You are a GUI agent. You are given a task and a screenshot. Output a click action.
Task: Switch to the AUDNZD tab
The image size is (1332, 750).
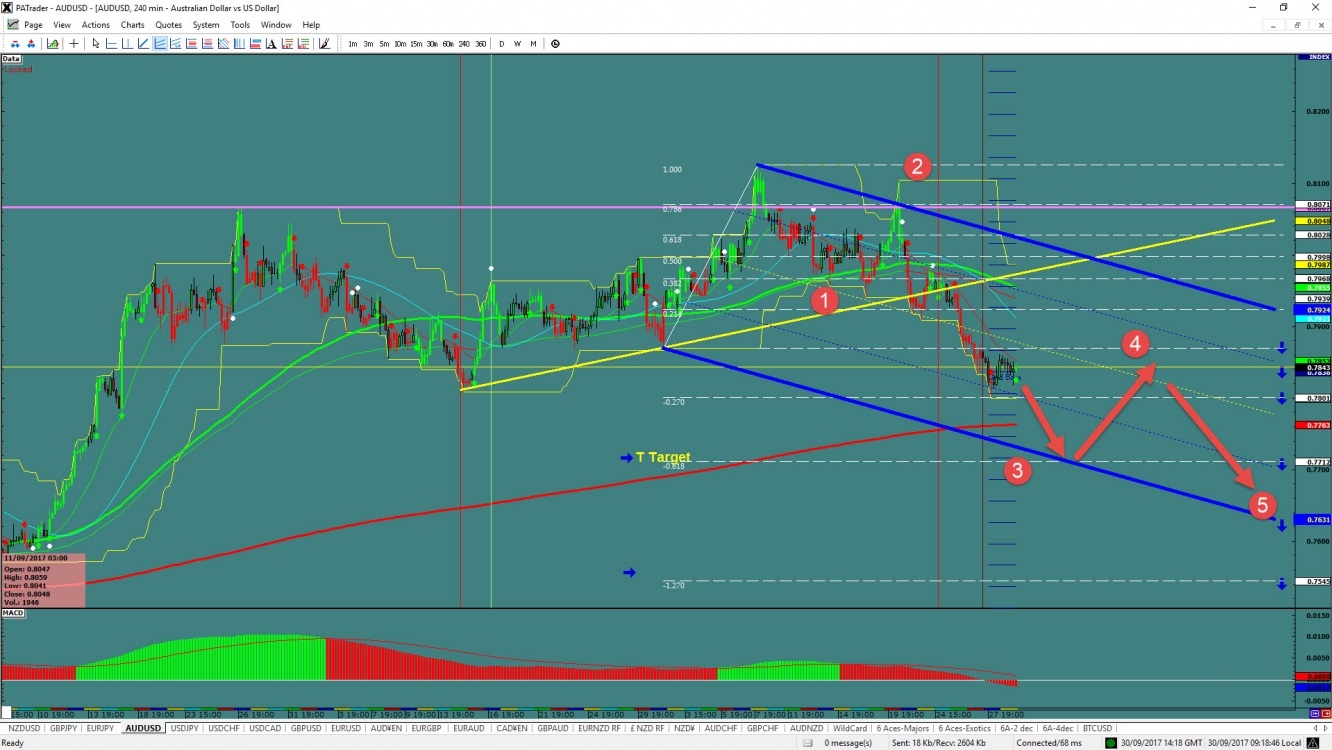806,728
